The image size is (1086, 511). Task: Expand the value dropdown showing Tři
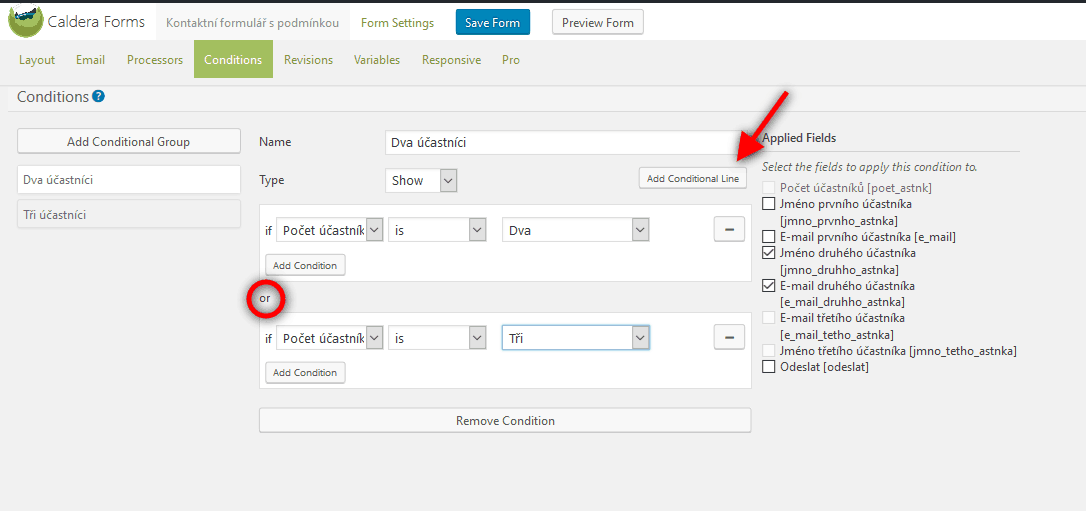[575, 338]
